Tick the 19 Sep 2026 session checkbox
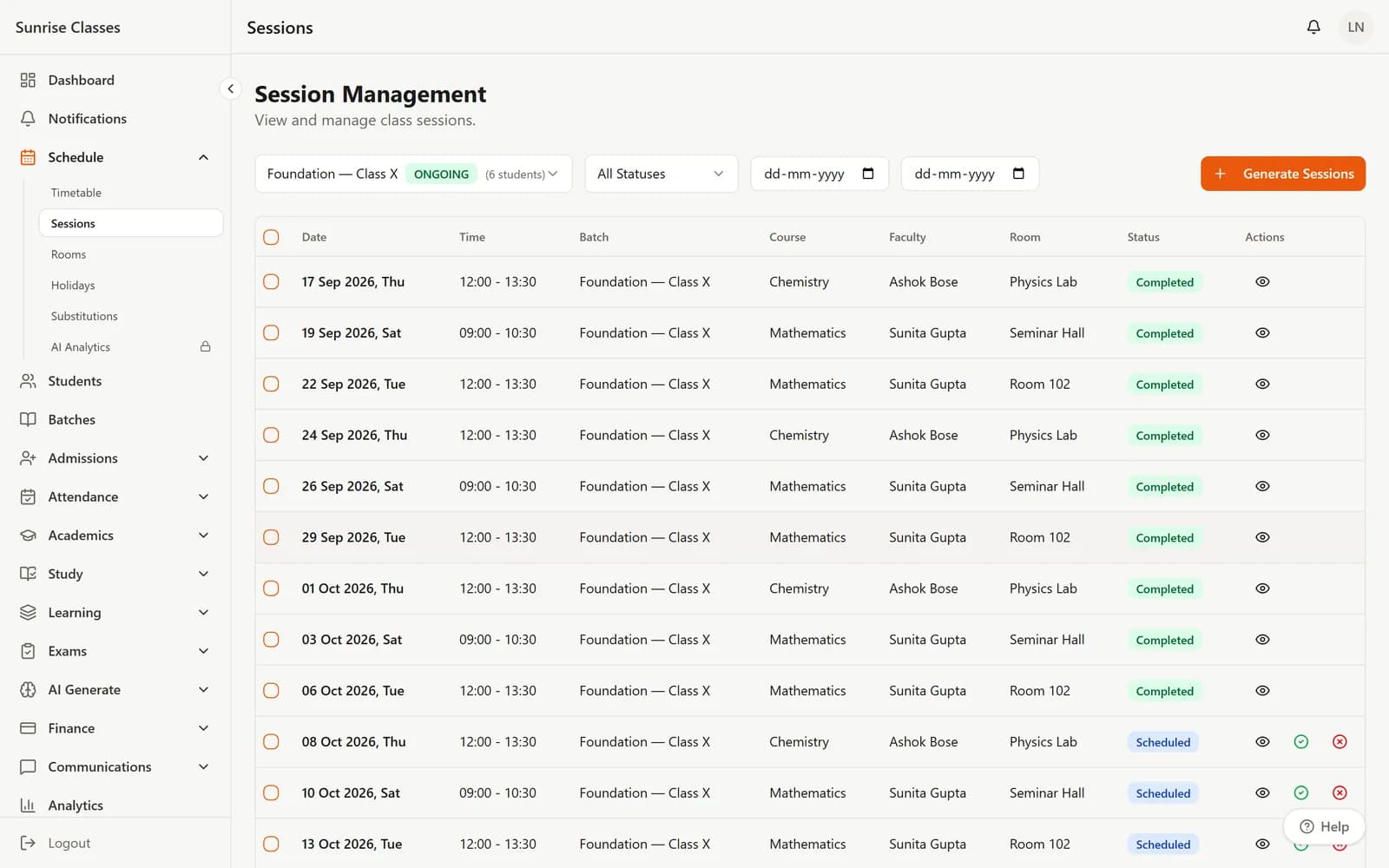The width and height of the screenshot is (1389, 868). click(x=271, y=333)
